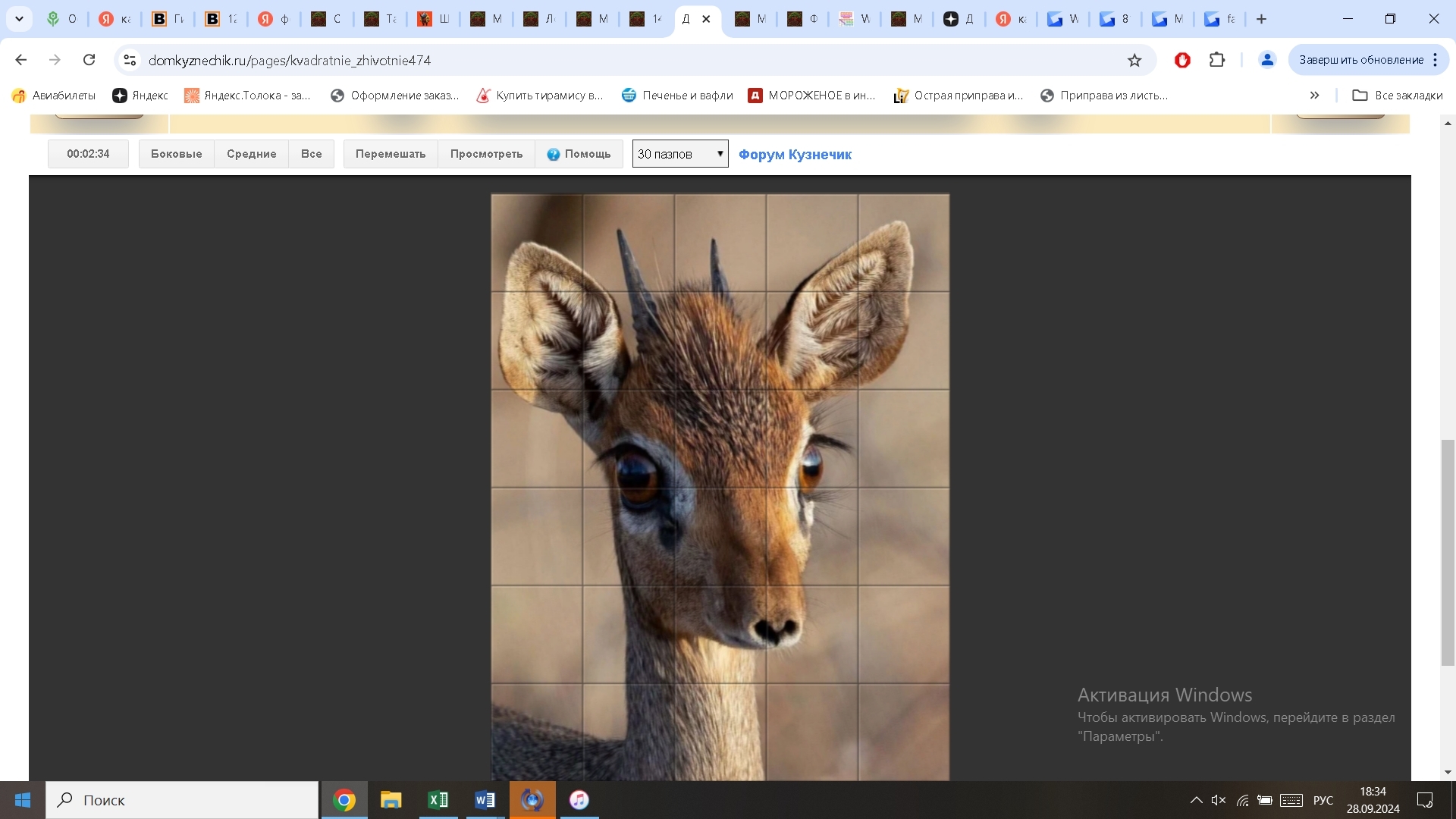1456x819 pixels.
Task: Switch to the VK tab labeled Гı
Action: (x=168, y=19)
